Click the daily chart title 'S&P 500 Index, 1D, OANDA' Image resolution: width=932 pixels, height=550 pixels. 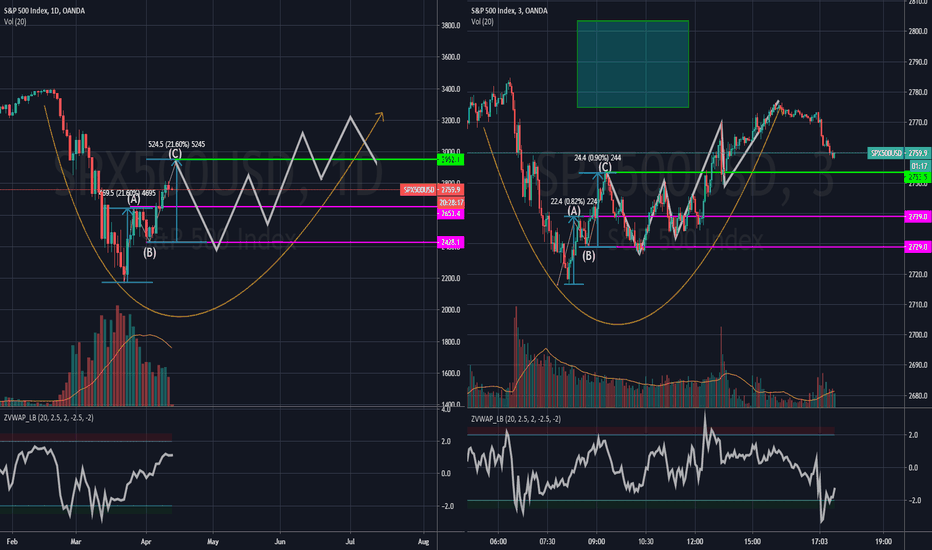pos(45,11)
